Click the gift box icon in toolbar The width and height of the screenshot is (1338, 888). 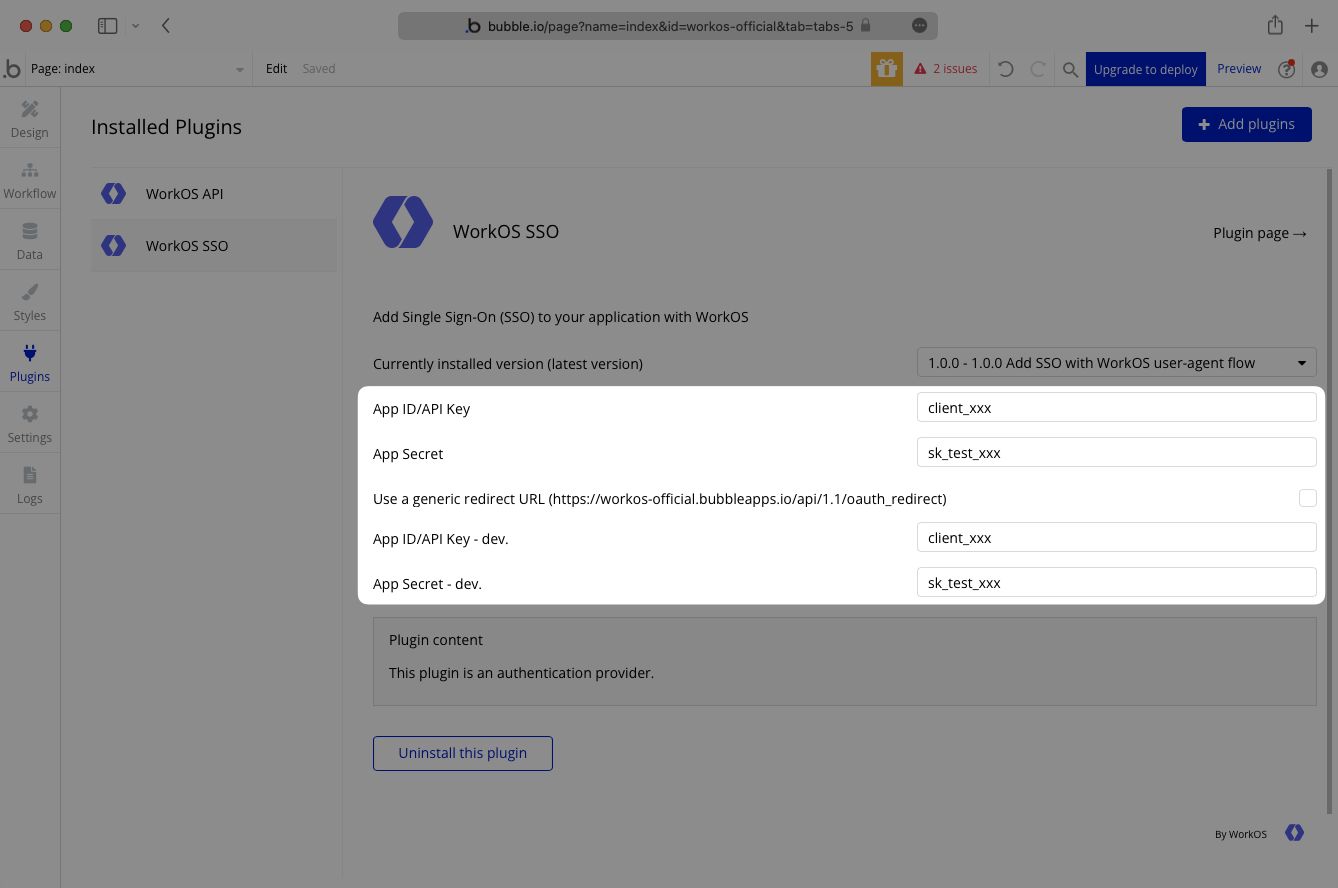point(886,69)
